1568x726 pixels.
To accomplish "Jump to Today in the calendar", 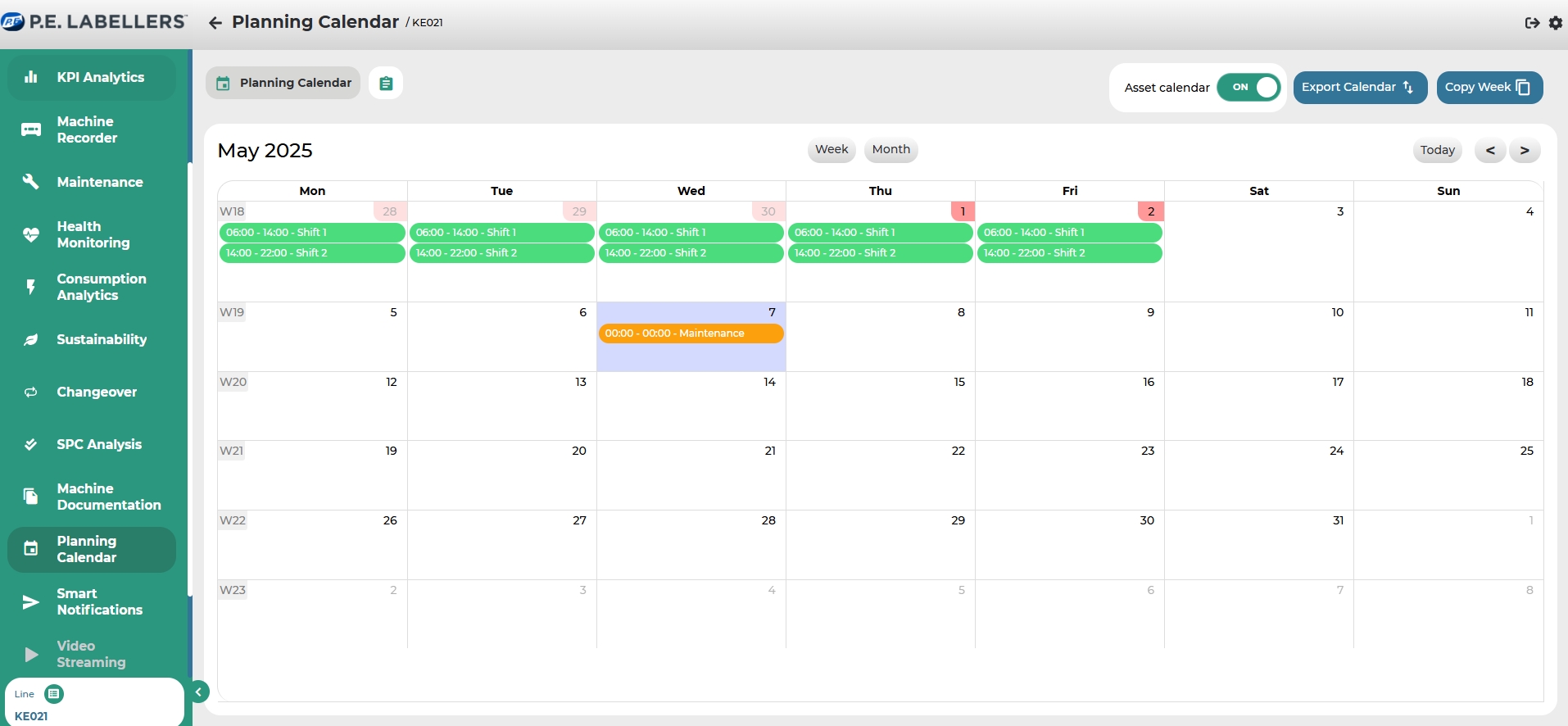I will tap(1437, 150).
